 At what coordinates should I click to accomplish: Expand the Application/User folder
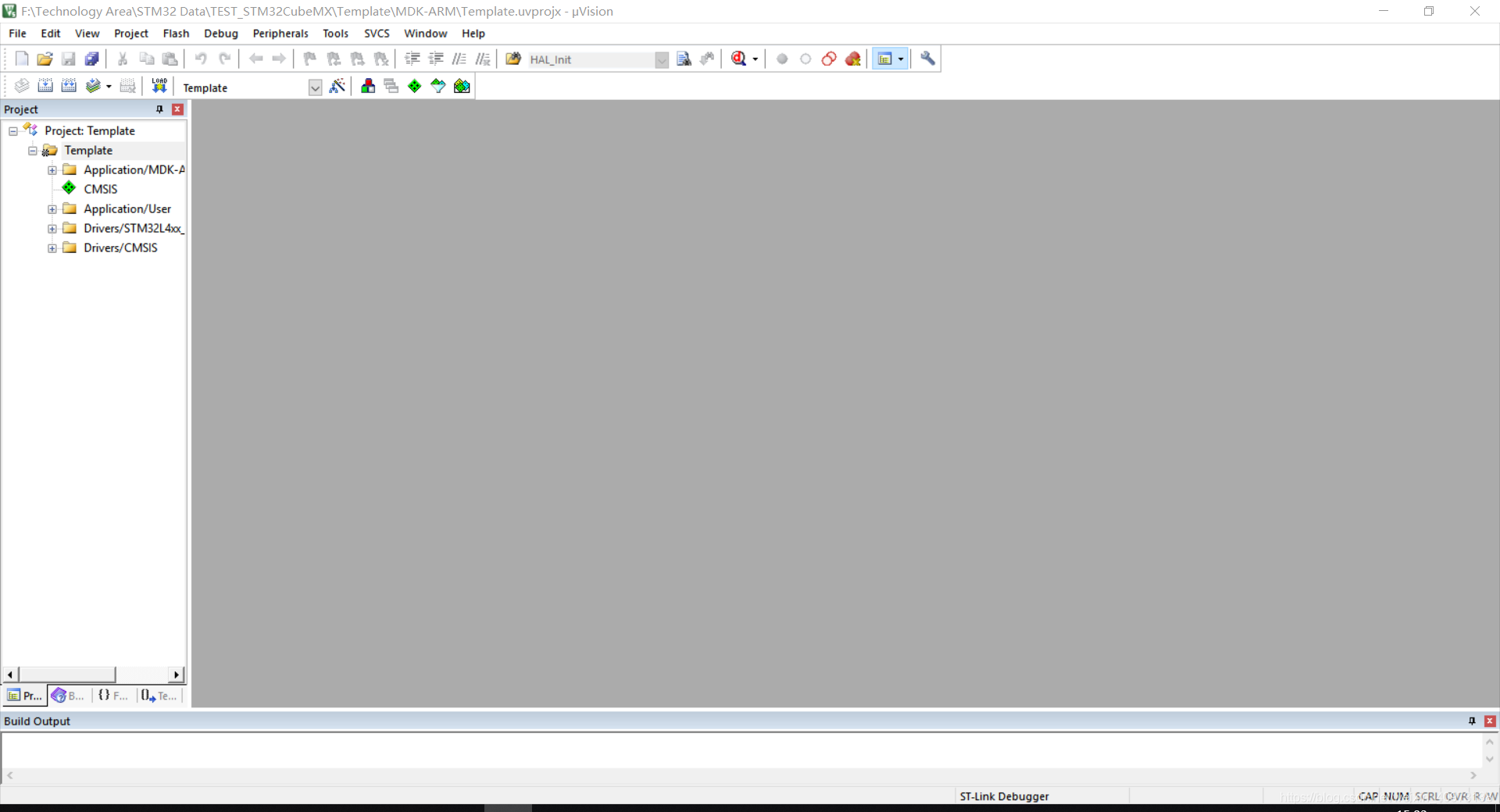(x=52, y=209)
